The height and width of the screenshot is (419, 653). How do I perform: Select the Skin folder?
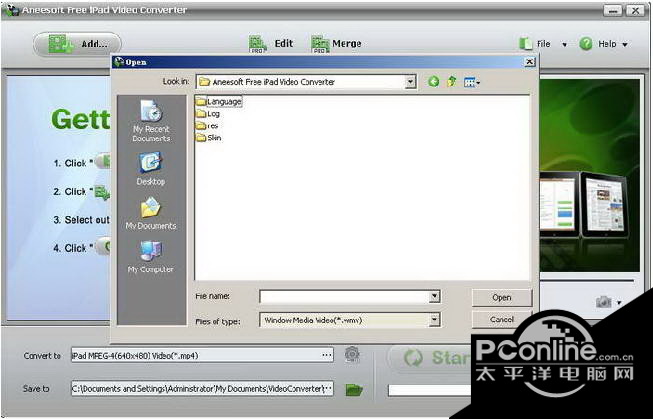pyautogui.click(x=209, y=138)
